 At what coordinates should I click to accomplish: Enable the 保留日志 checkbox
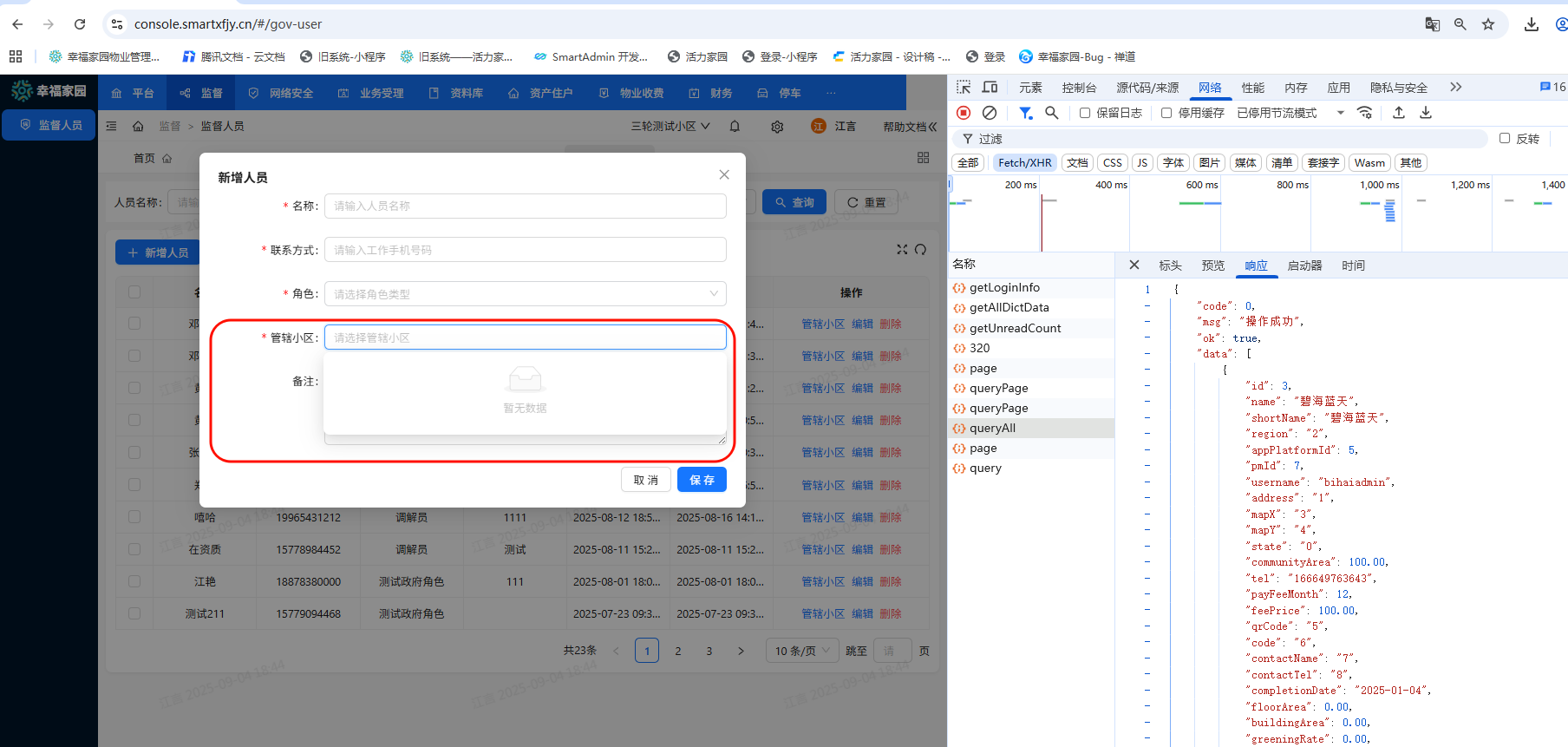coord(1085,113)
